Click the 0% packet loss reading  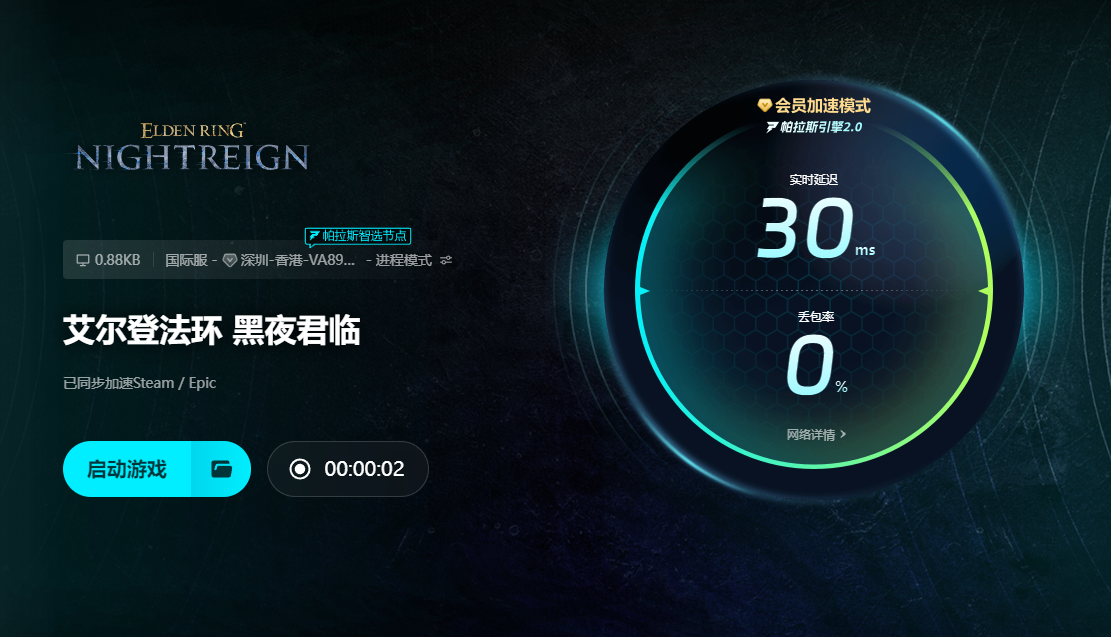click(x=816, y=365)
